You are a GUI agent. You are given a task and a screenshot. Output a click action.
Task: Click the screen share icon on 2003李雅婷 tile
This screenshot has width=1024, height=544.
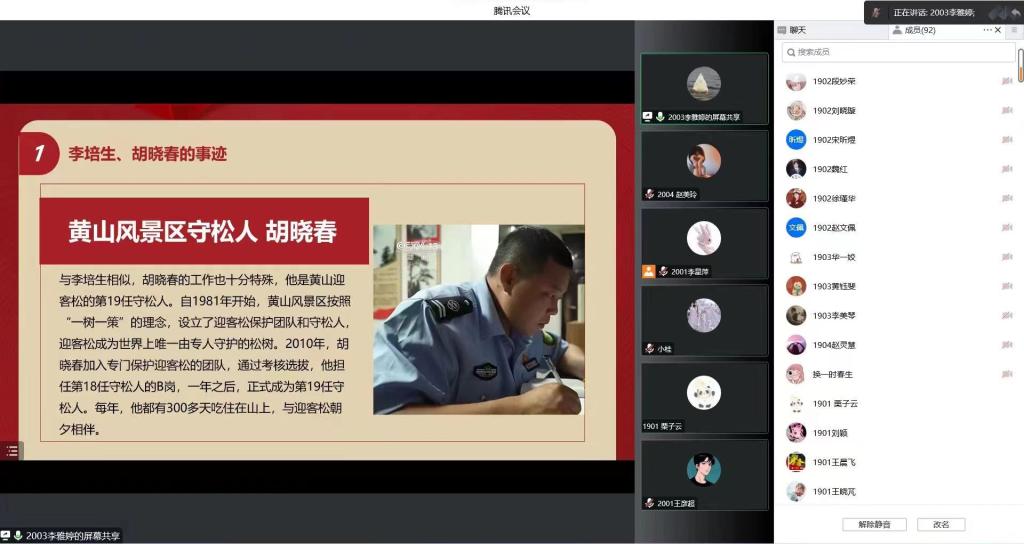coord(648,117)
